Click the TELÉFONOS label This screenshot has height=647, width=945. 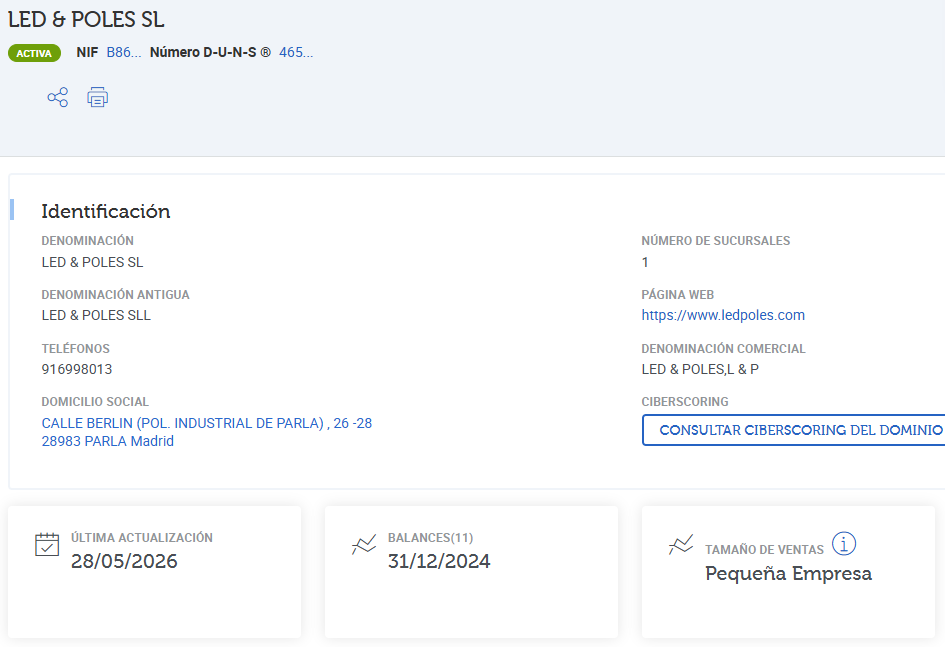[76, 349]
